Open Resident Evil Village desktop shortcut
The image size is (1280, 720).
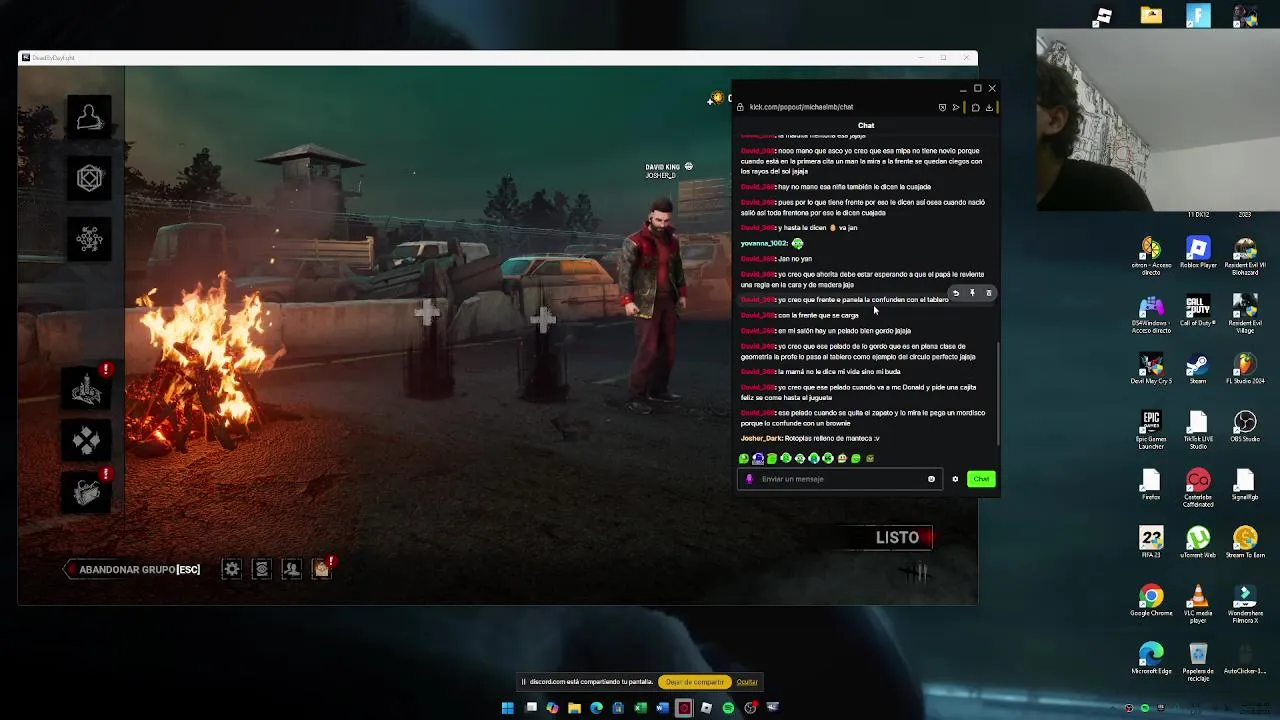click(x=1245, y=313)
